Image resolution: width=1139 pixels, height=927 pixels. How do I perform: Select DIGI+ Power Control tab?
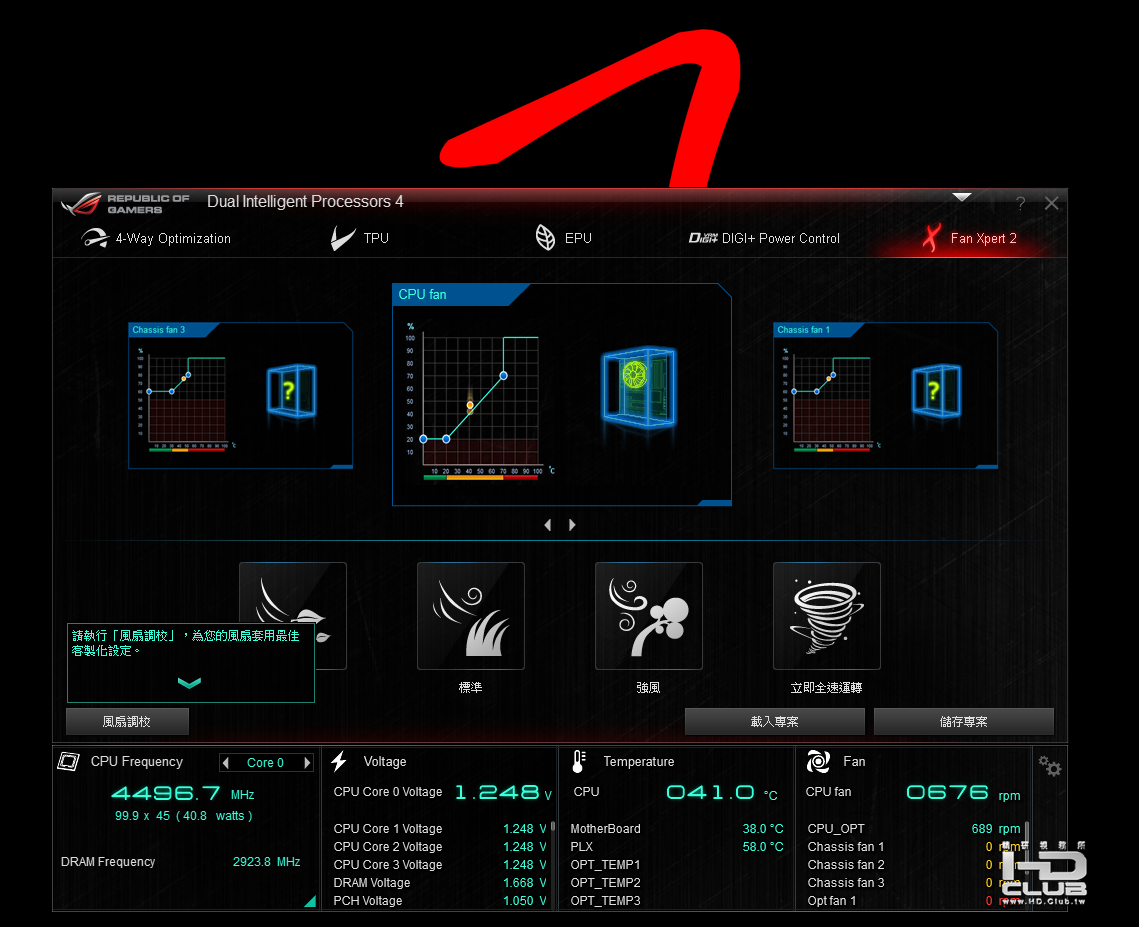764,238
